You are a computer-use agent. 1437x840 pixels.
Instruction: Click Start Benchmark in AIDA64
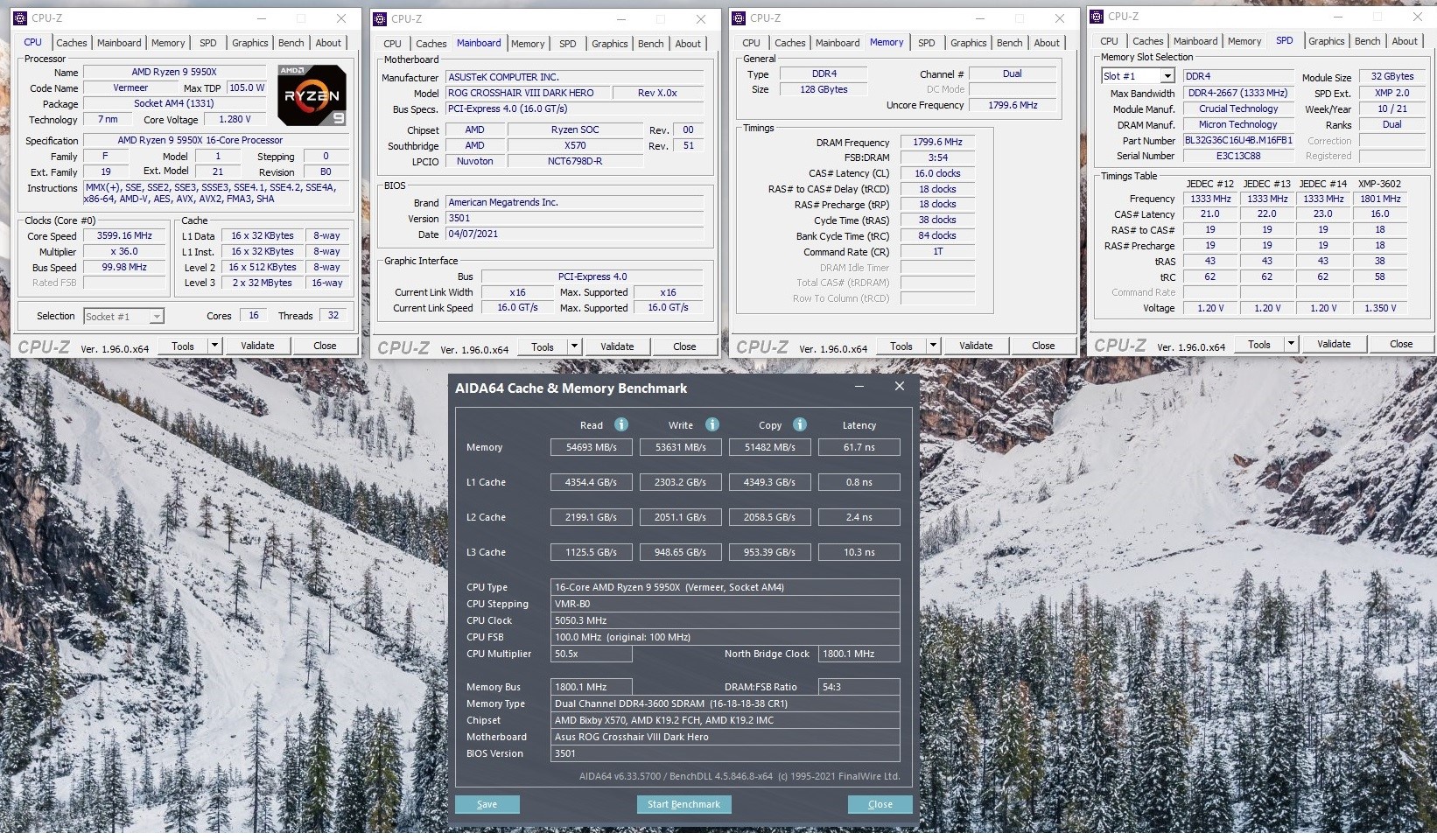(x=683, y=804)
